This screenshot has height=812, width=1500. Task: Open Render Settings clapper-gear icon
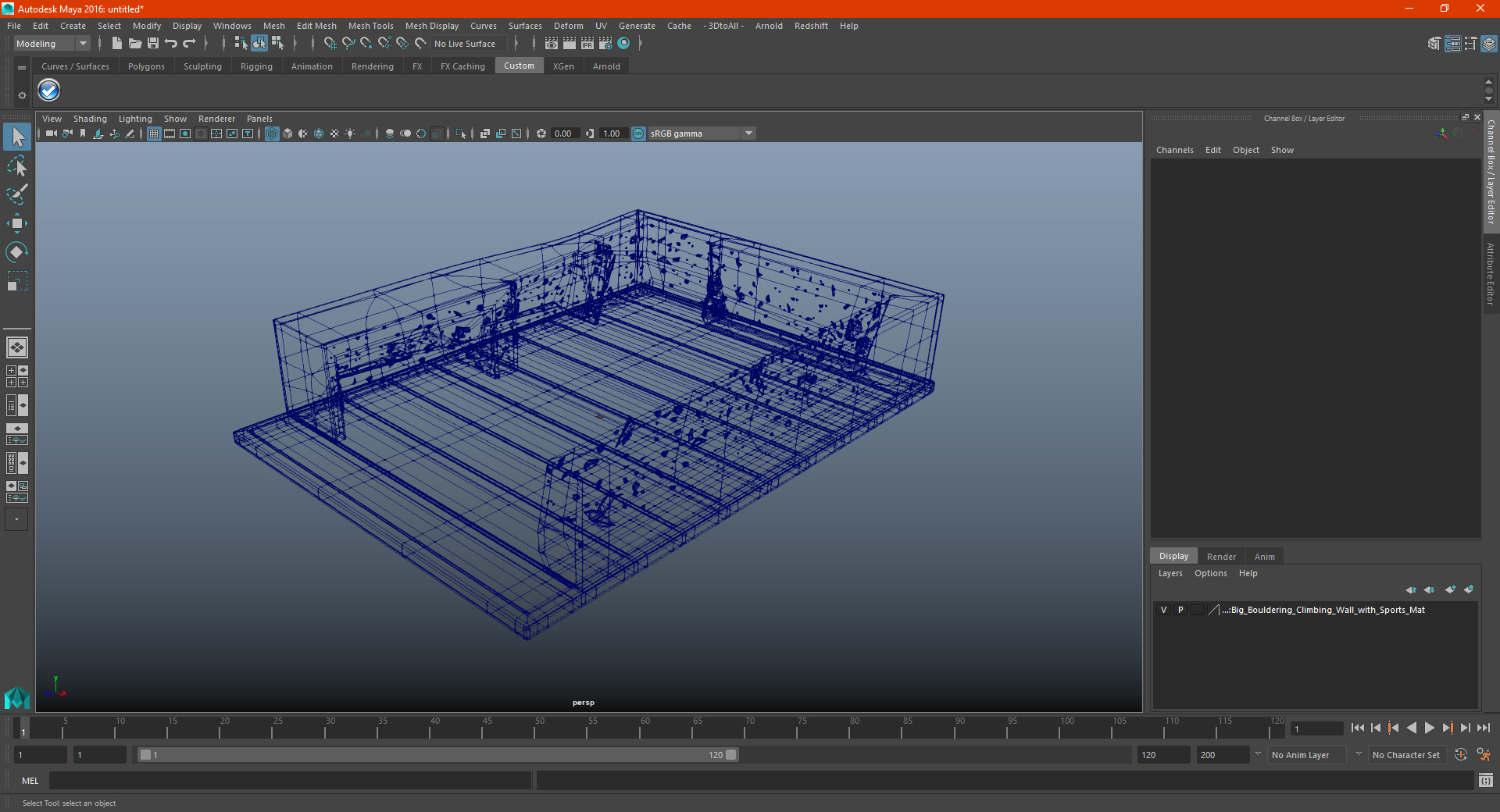pyautogui.click(x=605, y=44)
